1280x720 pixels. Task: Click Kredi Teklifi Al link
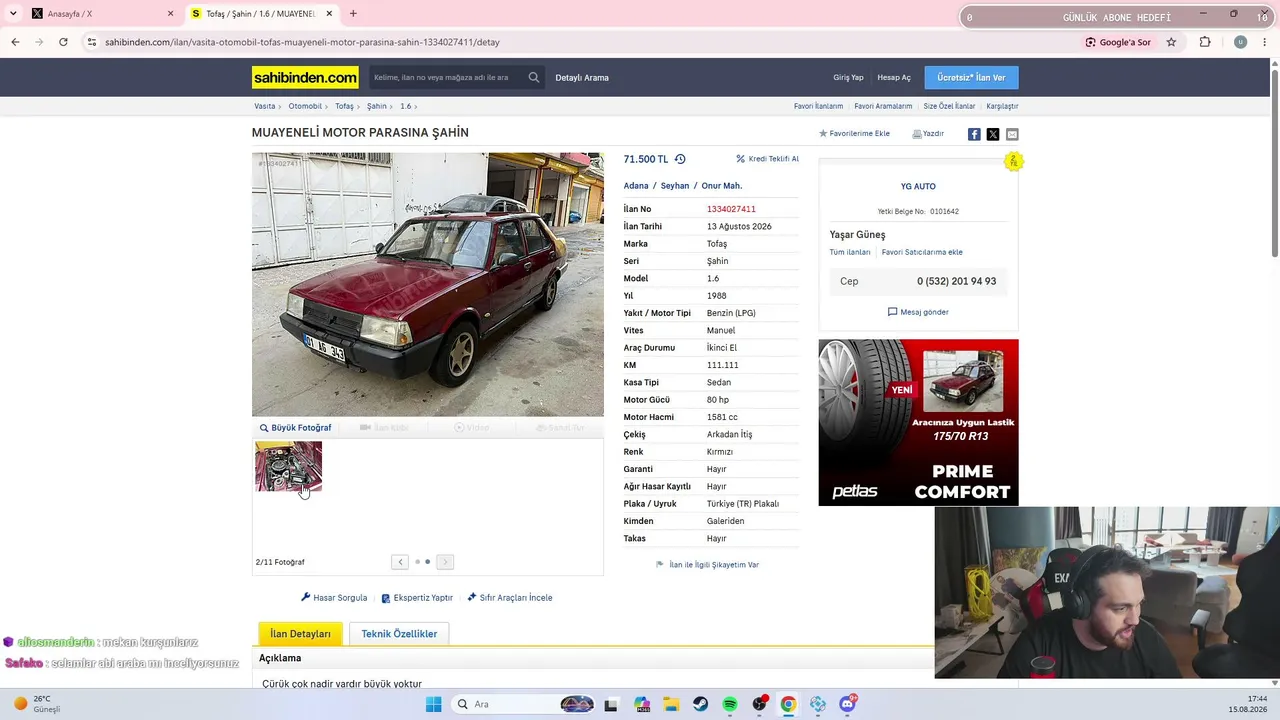pos(767,159)
